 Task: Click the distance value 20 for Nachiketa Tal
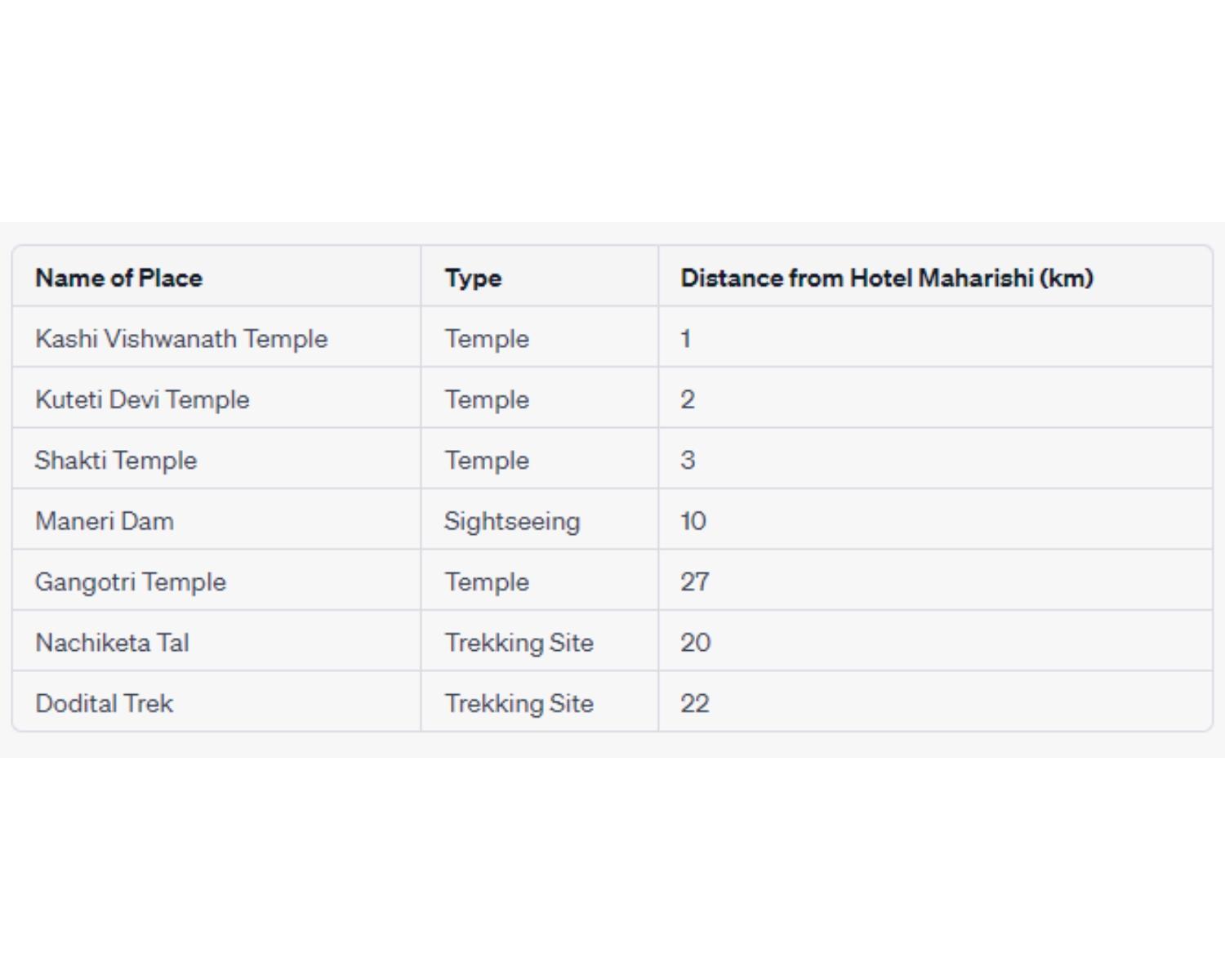696,643
